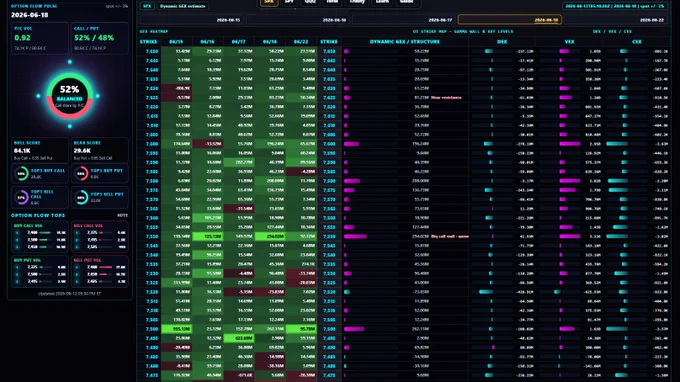Click the magenta GEX bar for strike 7,600
The width and height of the screenshot is (680, 382).
(352, 144)
